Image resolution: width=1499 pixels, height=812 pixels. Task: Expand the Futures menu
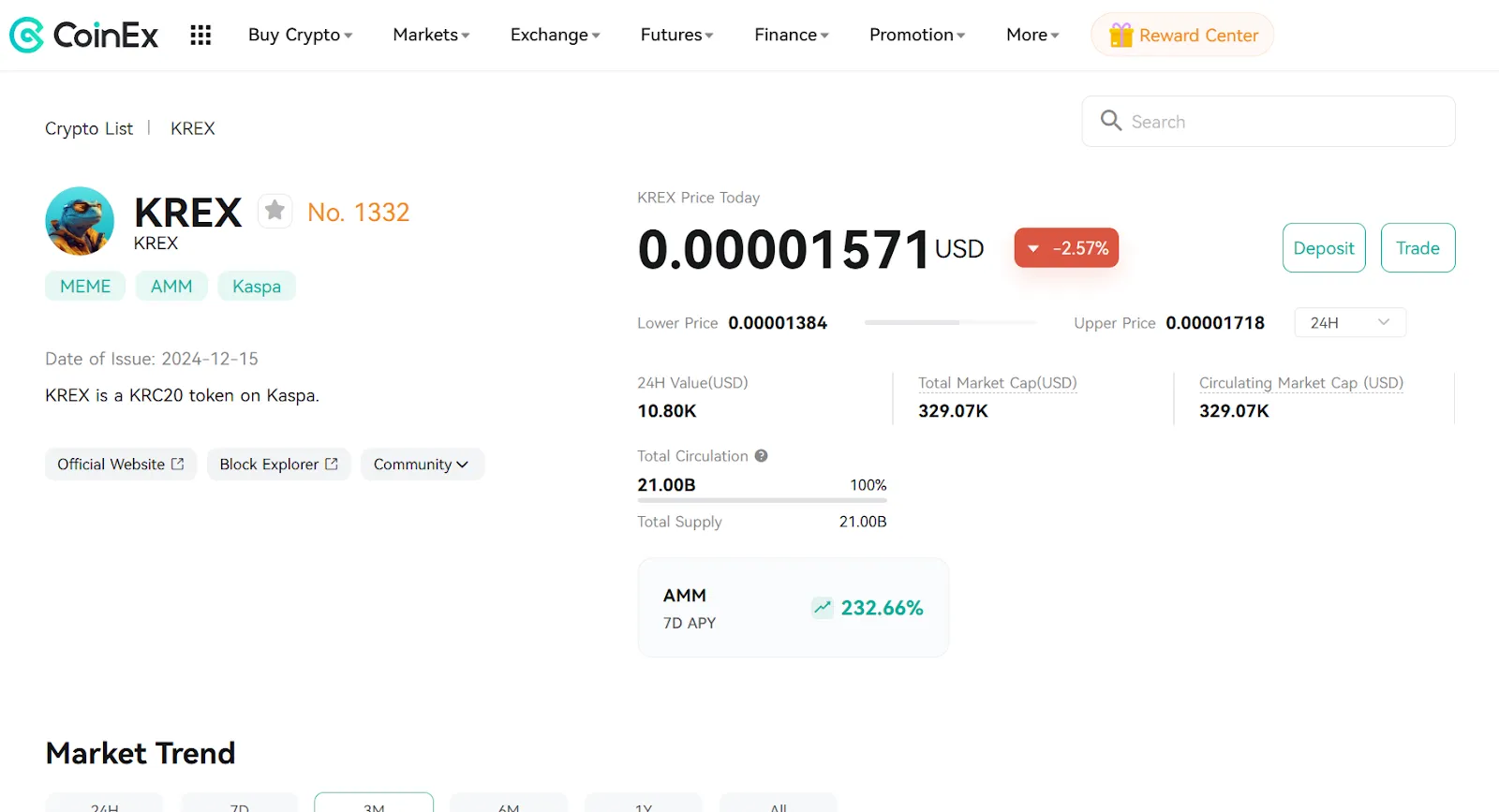(676, 35)
